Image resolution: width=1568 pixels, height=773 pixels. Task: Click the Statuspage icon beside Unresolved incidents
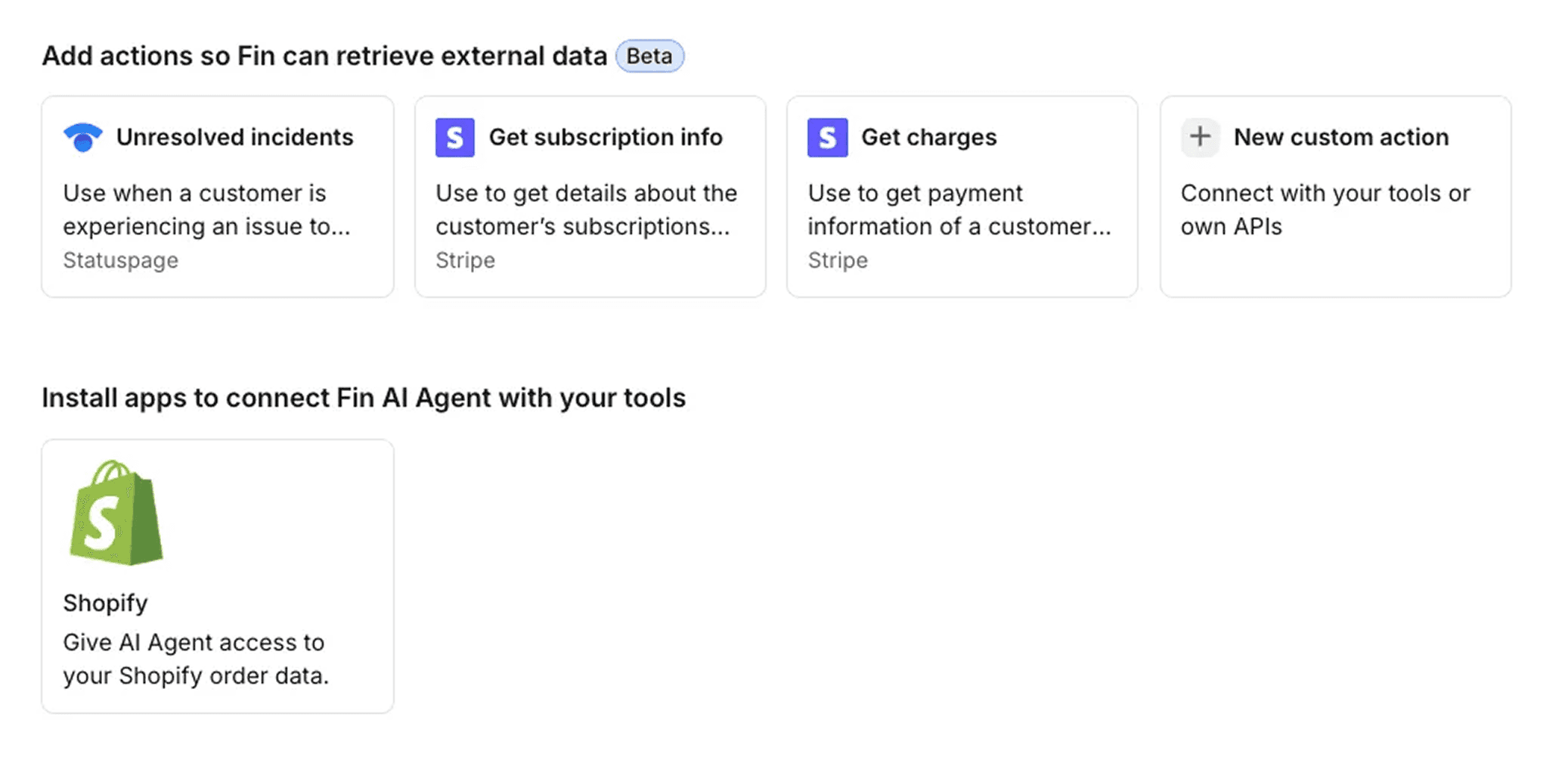coord(82,138)
